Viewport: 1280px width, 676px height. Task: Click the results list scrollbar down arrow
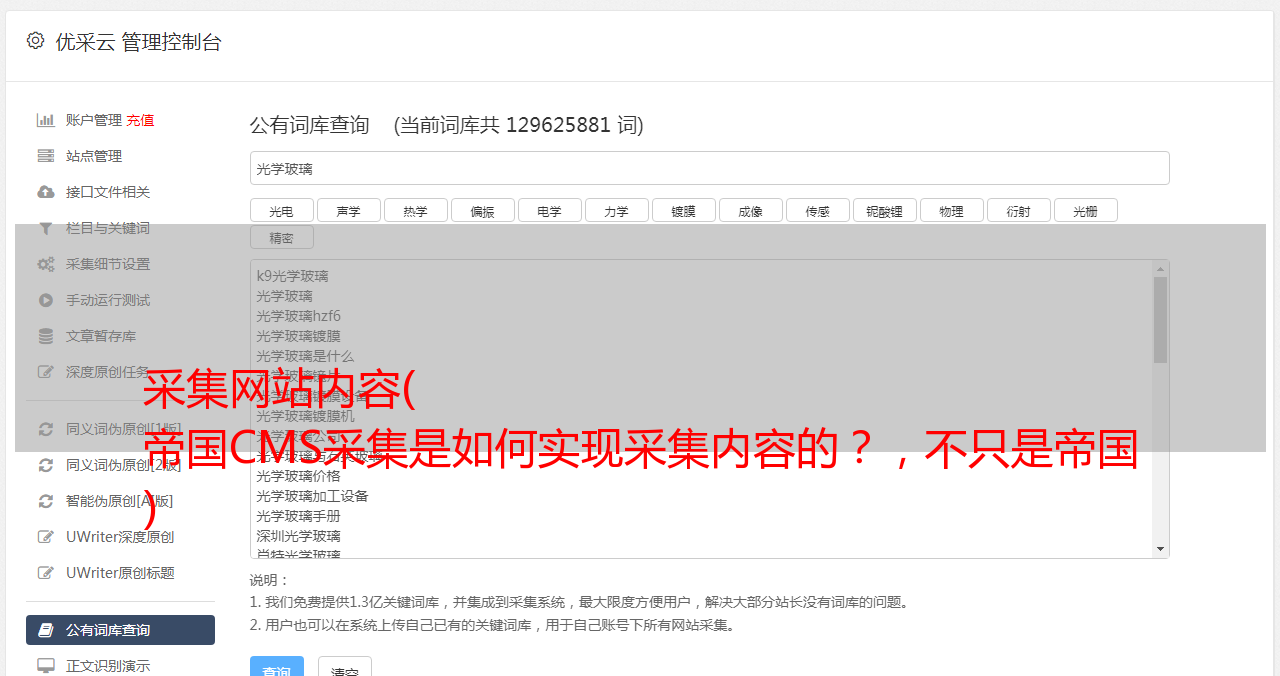tap(1160, 549)
